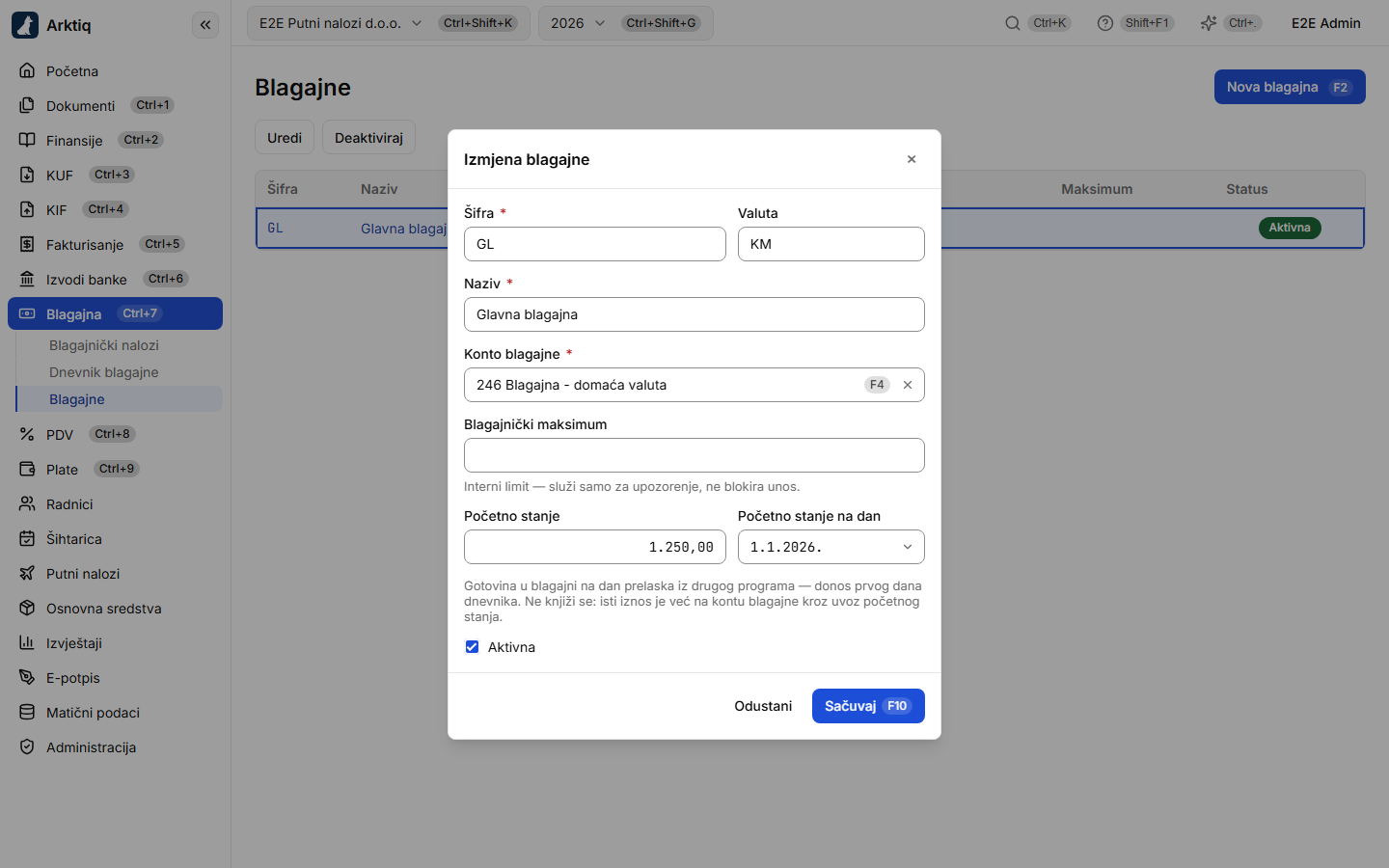
Task: Click the AI sparkle icon in header
Action: [x=1208, y=23]
